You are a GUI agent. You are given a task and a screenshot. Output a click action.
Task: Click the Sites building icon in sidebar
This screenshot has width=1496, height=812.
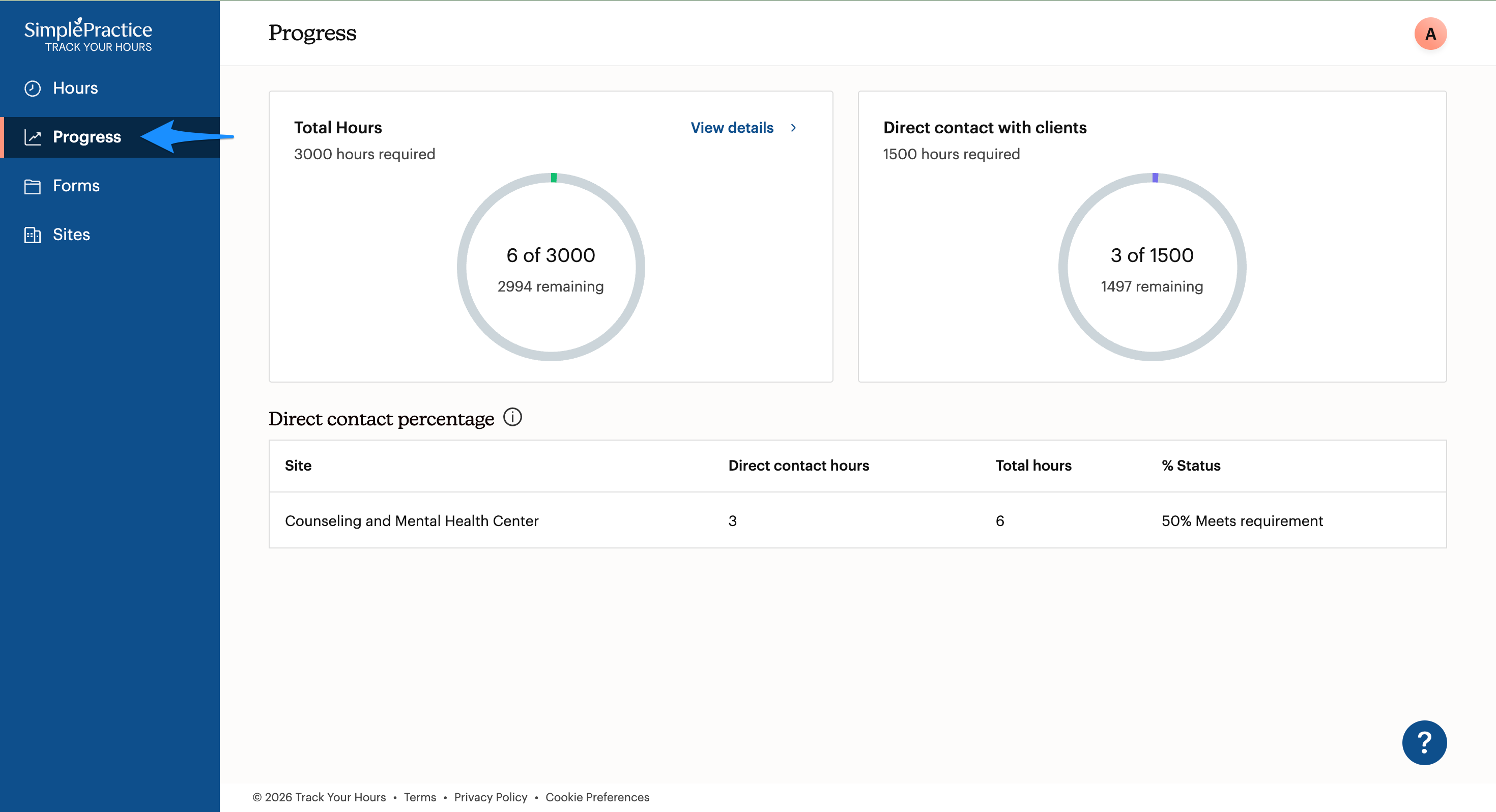click(x=33, y=235)
